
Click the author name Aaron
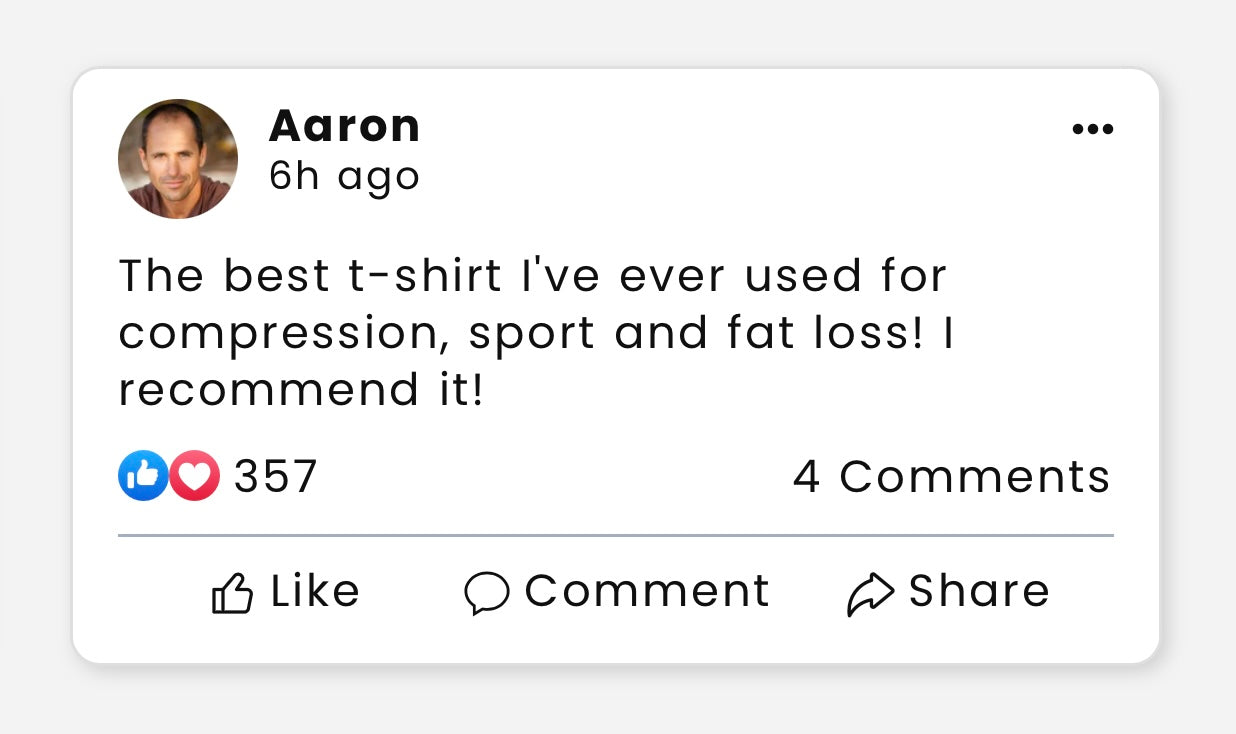coord(344,127)
